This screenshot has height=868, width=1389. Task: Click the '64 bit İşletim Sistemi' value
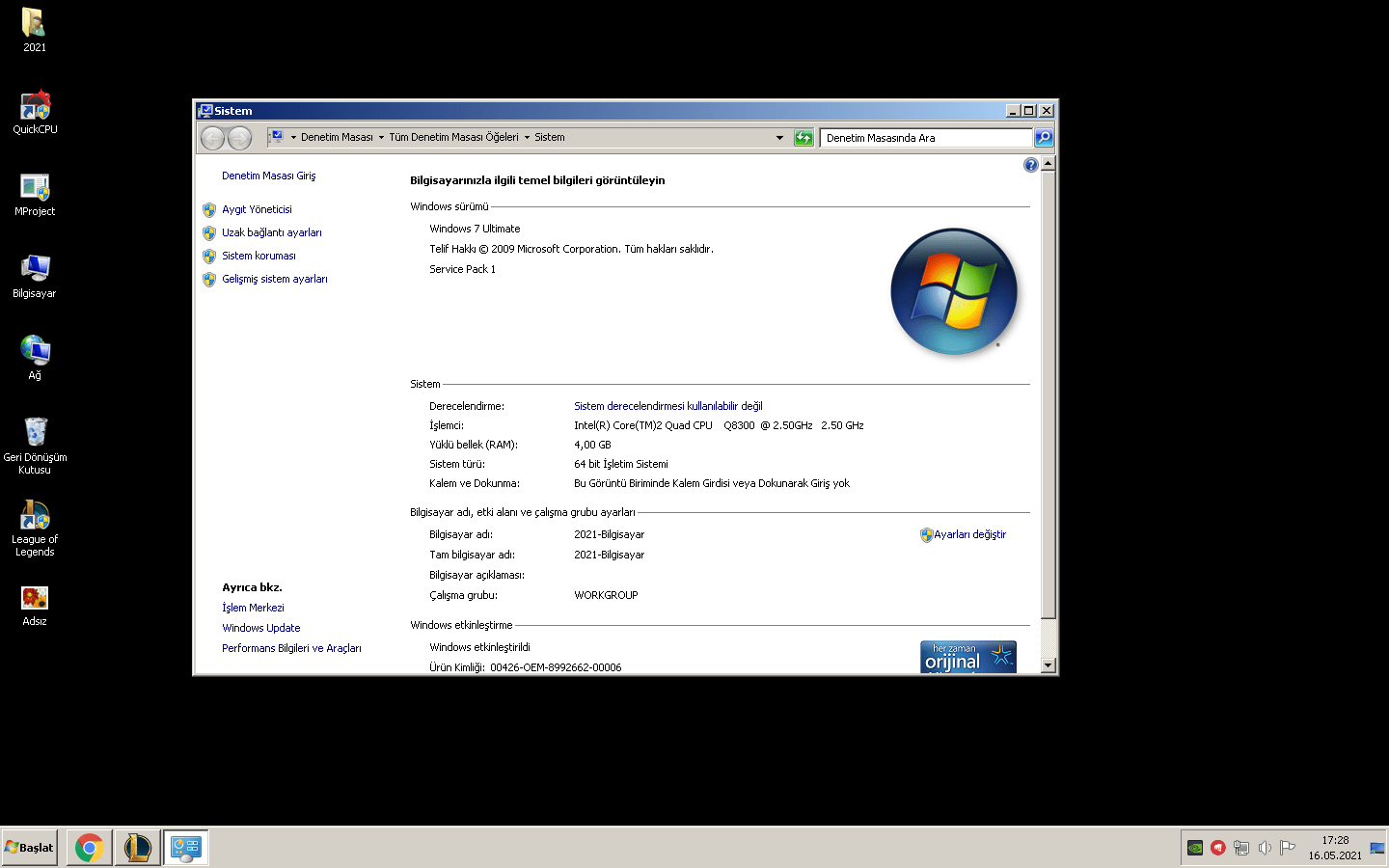click(621, 464)
